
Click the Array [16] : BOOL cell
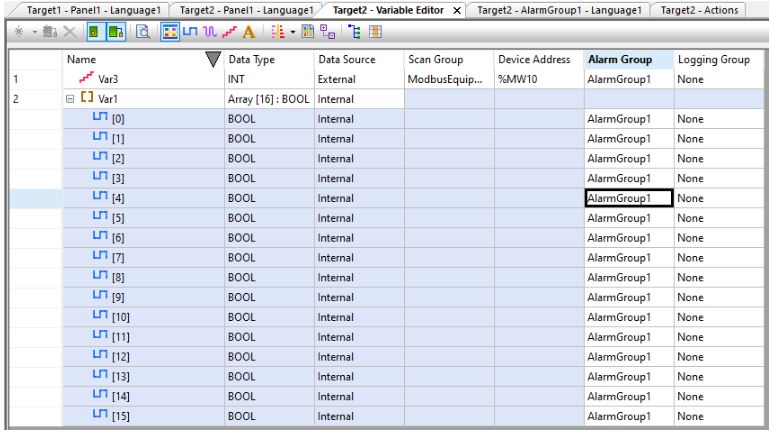[x=269, y=99]
